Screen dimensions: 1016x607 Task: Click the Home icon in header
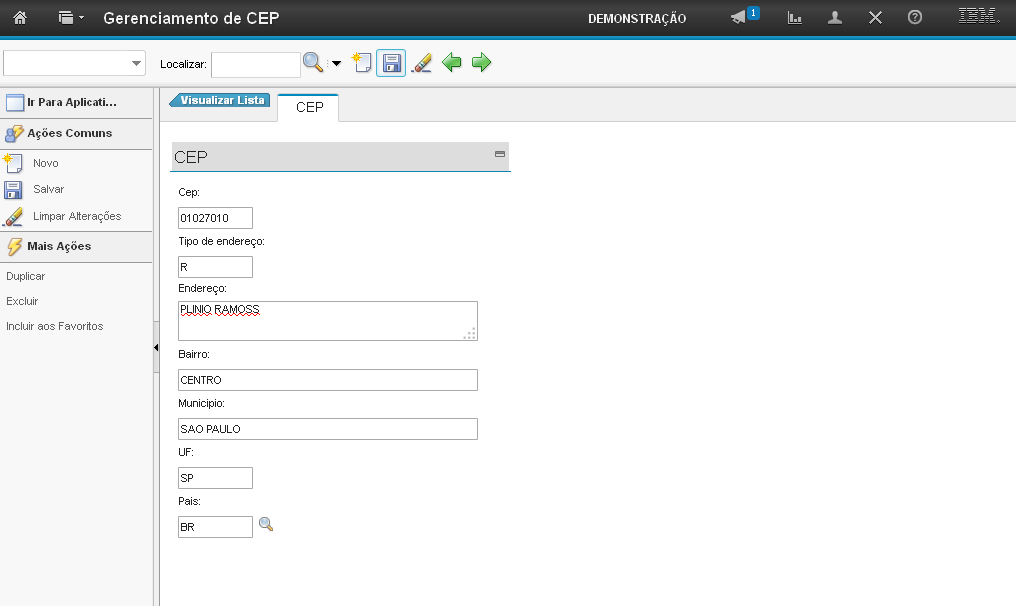pyautogui.click(x=20, y=18)
